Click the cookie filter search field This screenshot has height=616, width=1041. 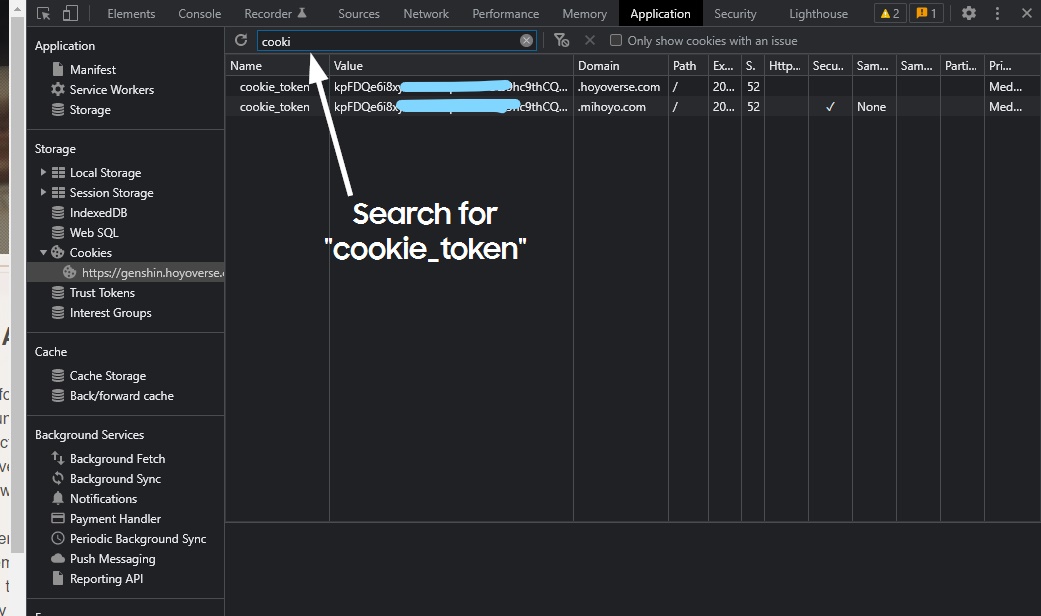390,41
